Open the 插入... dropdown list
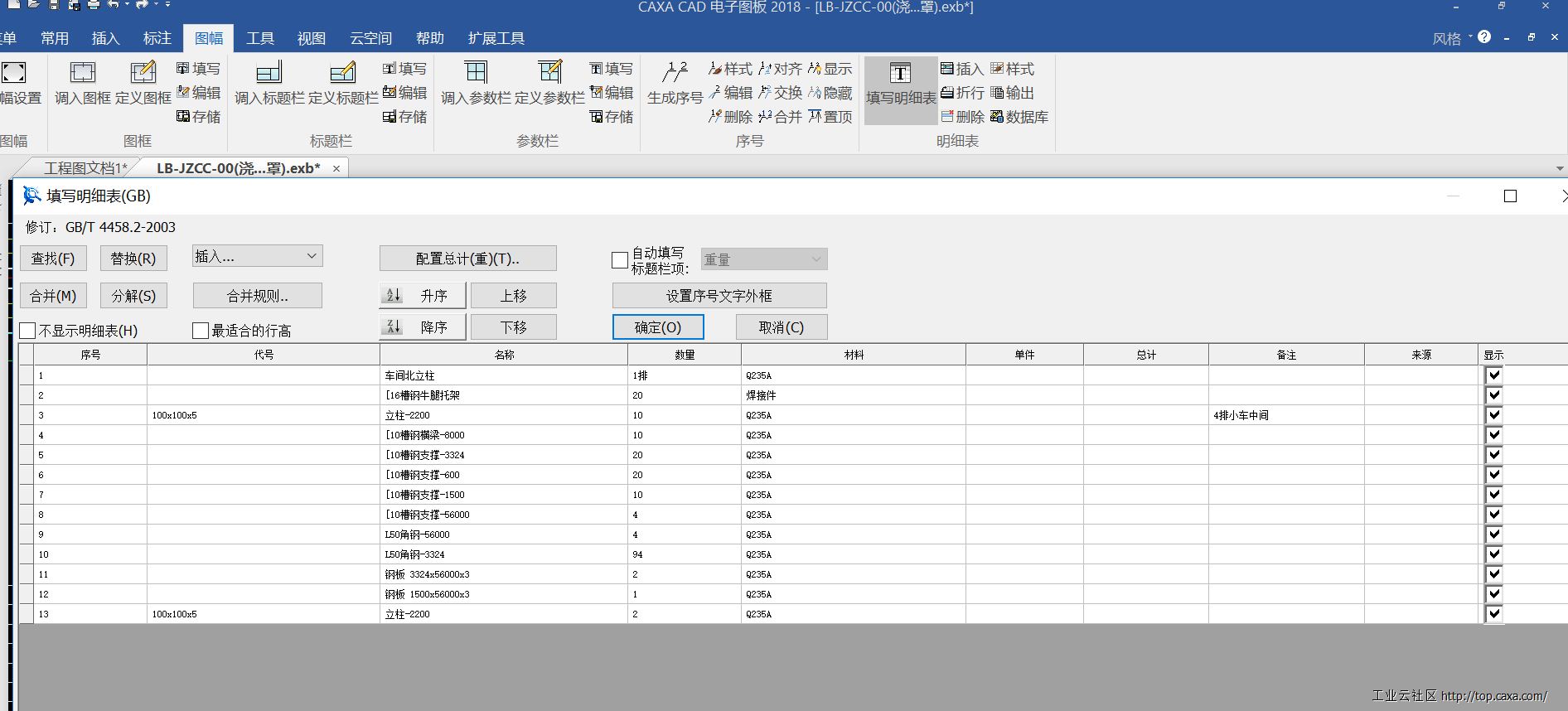Screen dimensions: 1568x711 (312, 257)
